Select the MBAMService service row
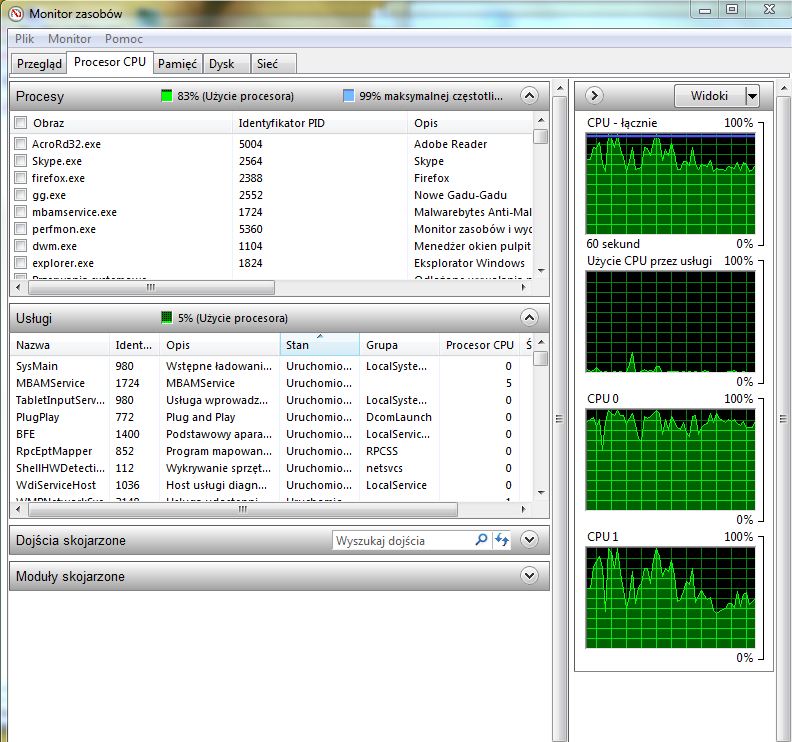The width and height of the screenshot is (792, 742). point(272,383)
